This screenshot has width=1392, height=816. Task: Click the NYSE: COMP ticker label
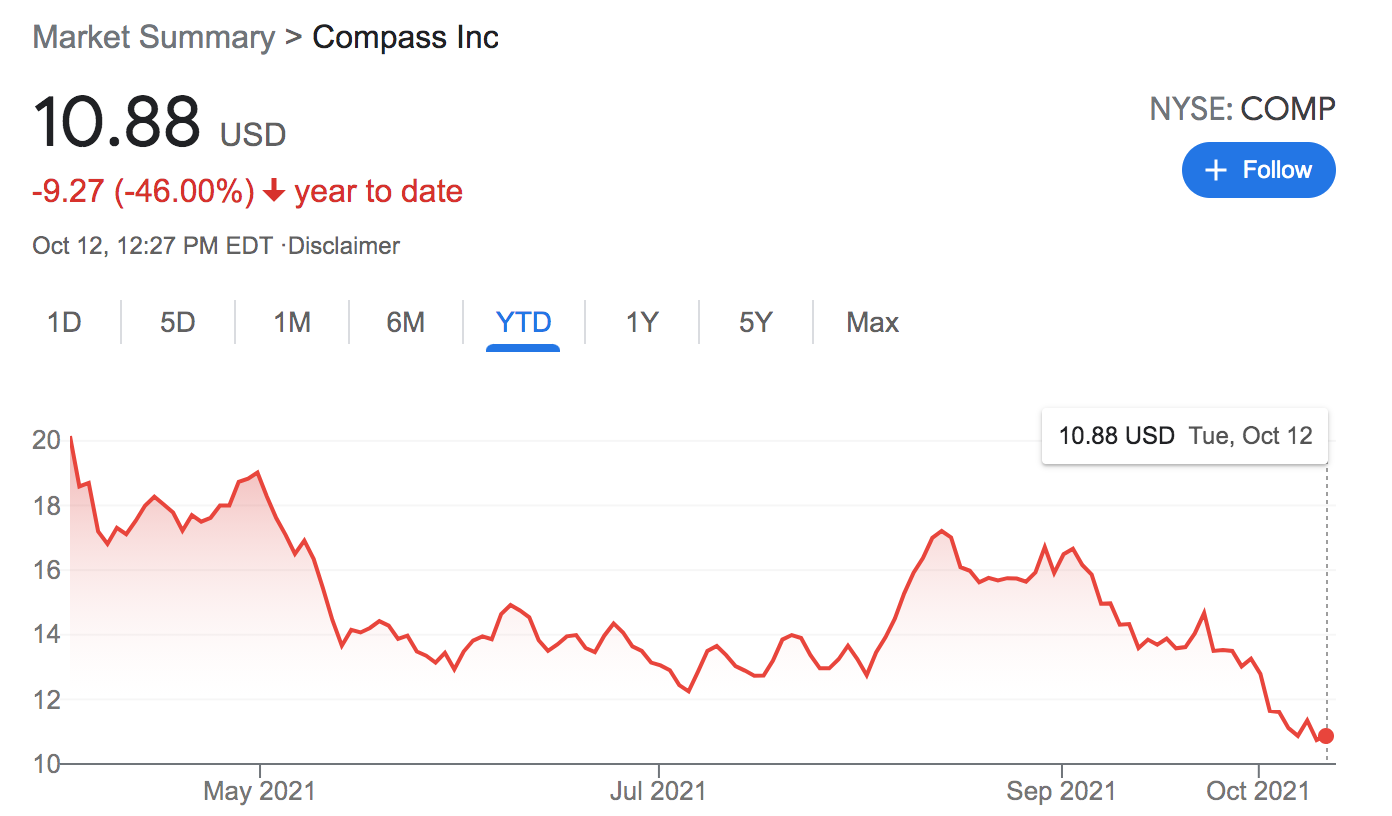1242,109
